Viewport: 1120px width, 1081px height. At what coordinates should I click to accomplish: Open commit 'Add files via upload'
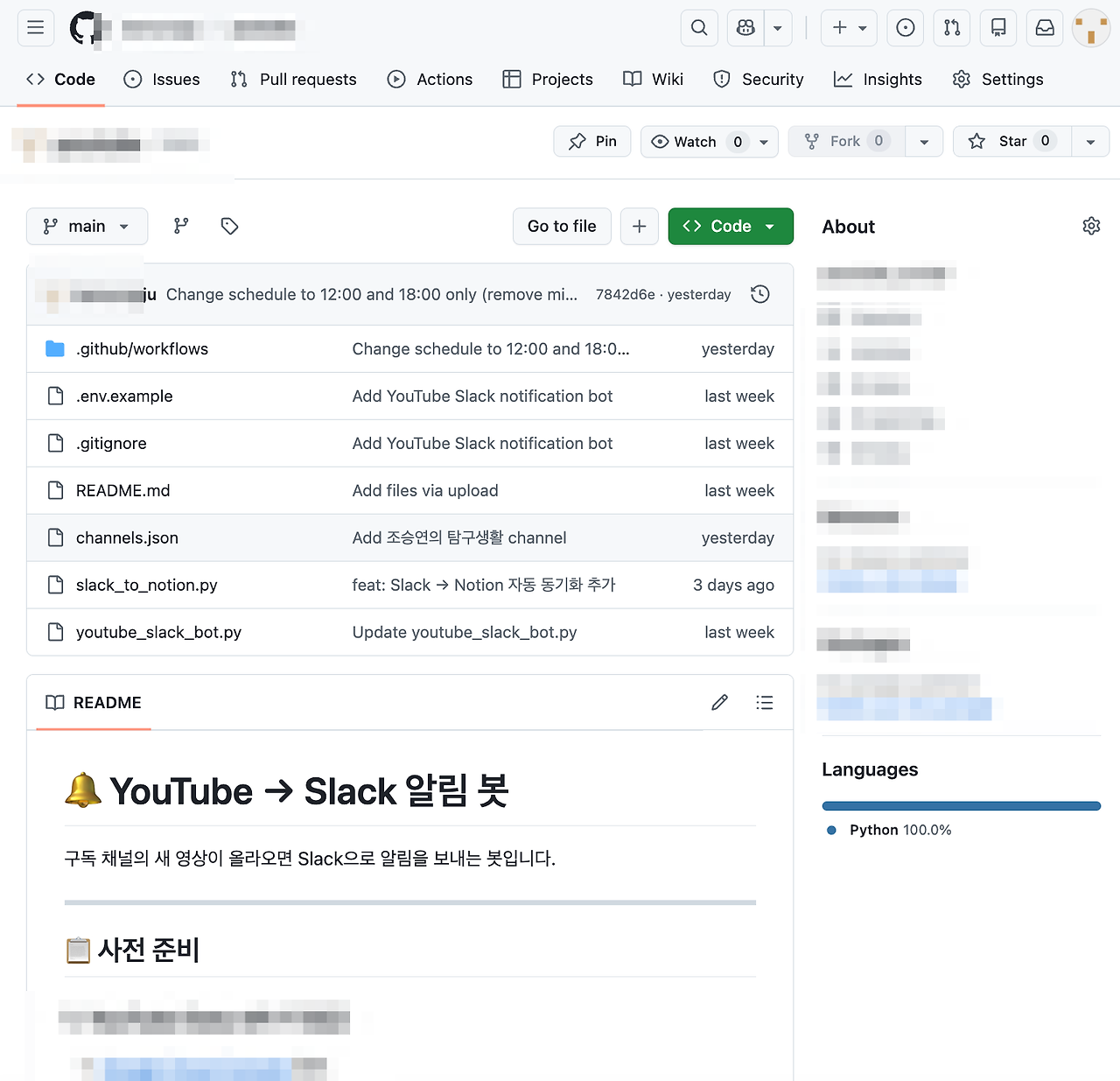(x=425, y=491)
